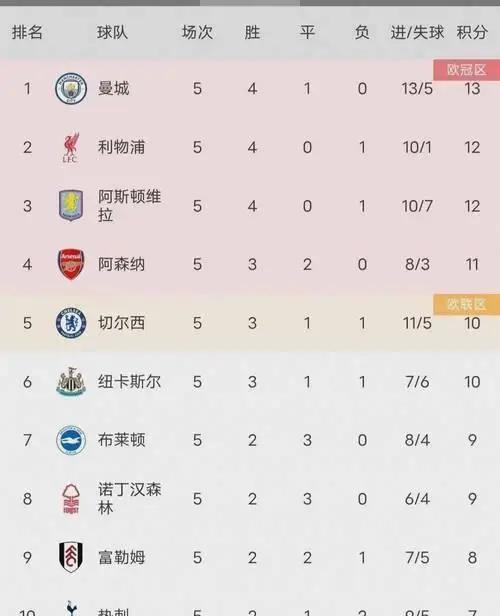This screenshot has height=616, width=500.
Task: Click the Chelsea club badge
Action: point(71,323)
